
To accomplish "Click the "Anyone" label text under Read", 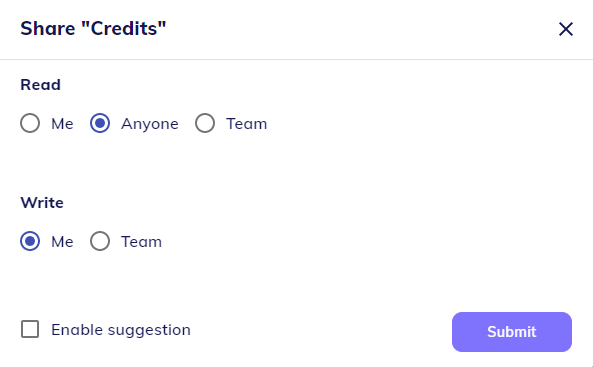I will 150,124.
